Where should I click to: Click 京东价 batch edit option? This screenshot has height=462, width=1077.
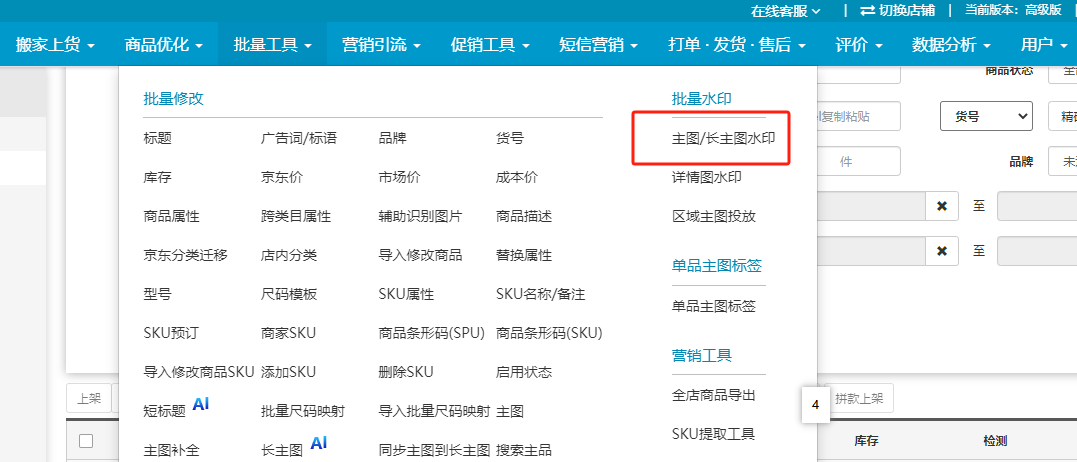pyautogui.click(x=282, y=177)
